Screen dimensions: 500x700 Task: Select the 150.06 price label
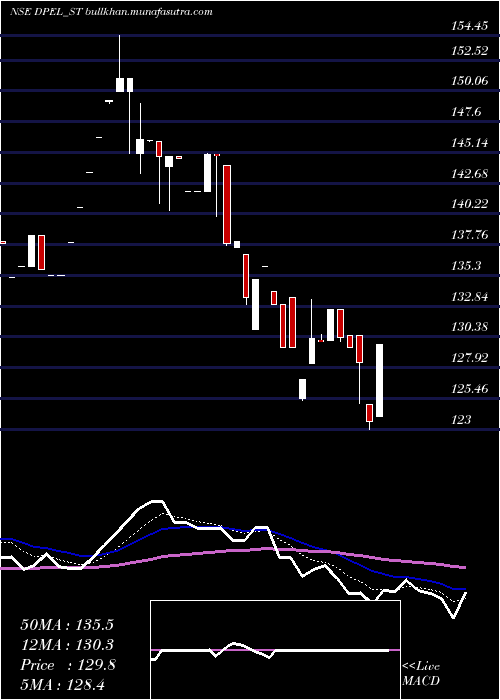coord(469,81)
